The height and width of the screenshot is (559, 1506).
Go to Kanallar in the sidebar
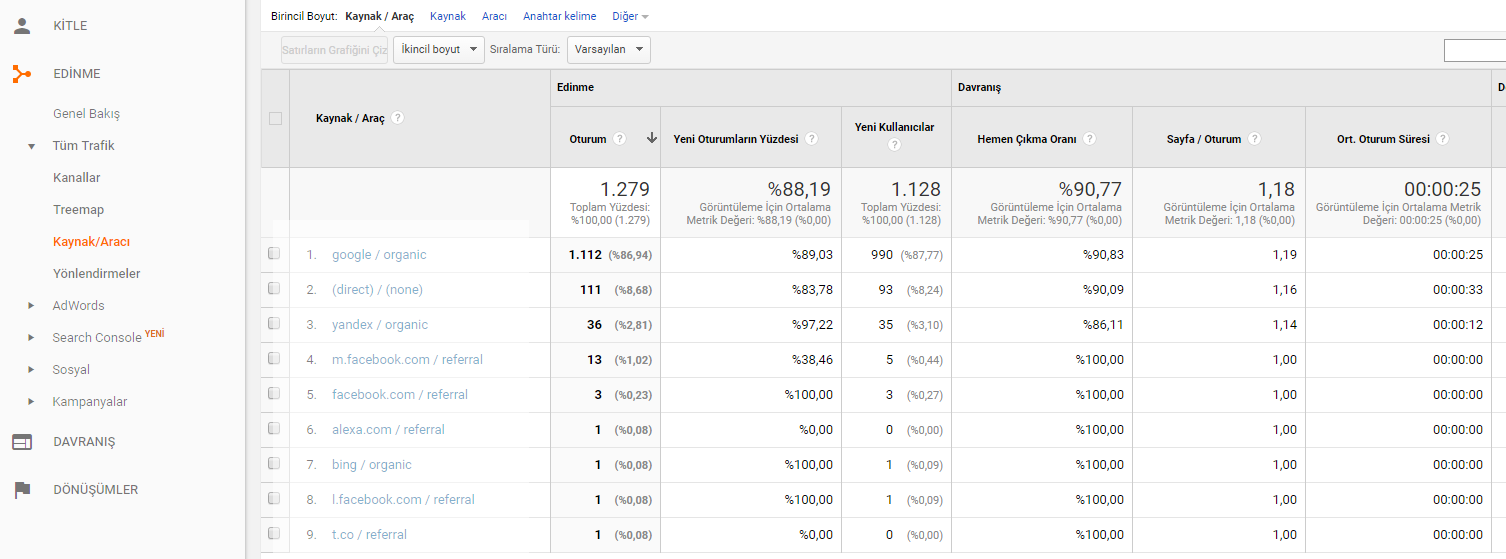click(x=77, y=178)
